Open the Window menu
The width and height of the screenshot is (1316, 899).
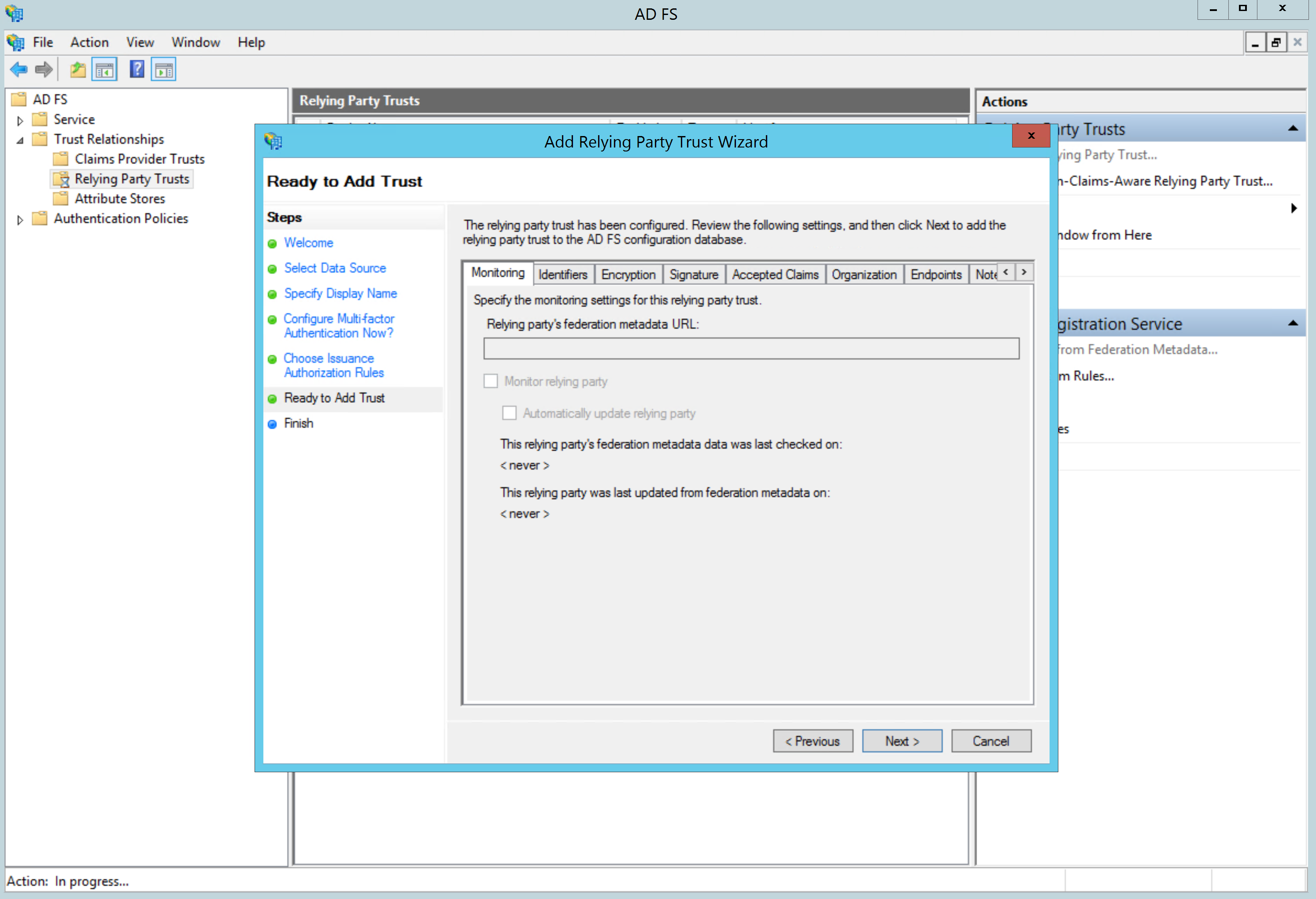click(196, 42)
